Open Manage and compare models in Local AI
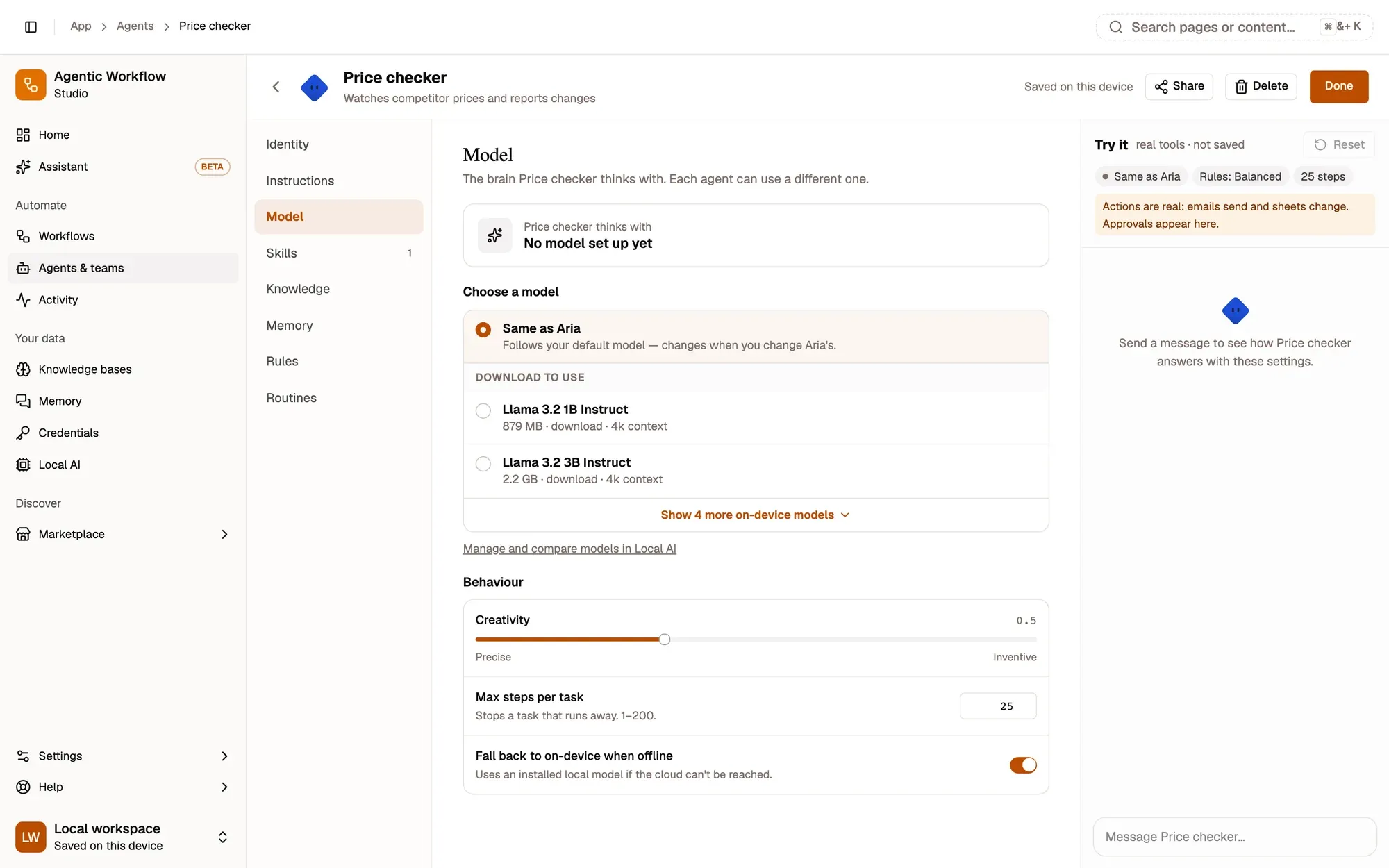 569,549
